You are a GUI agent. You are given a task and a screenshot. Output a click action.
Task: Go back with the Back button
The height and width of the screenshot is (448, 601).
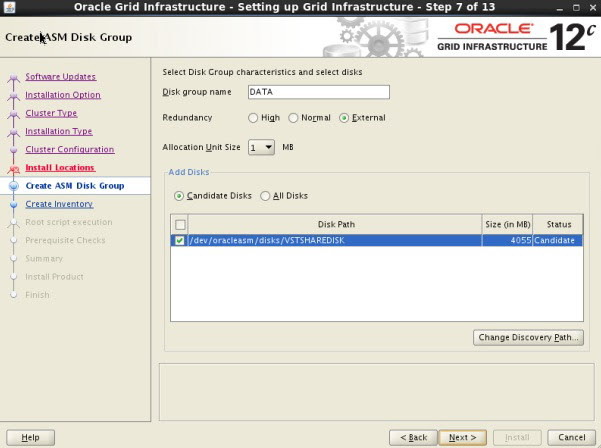coord(413,438)
